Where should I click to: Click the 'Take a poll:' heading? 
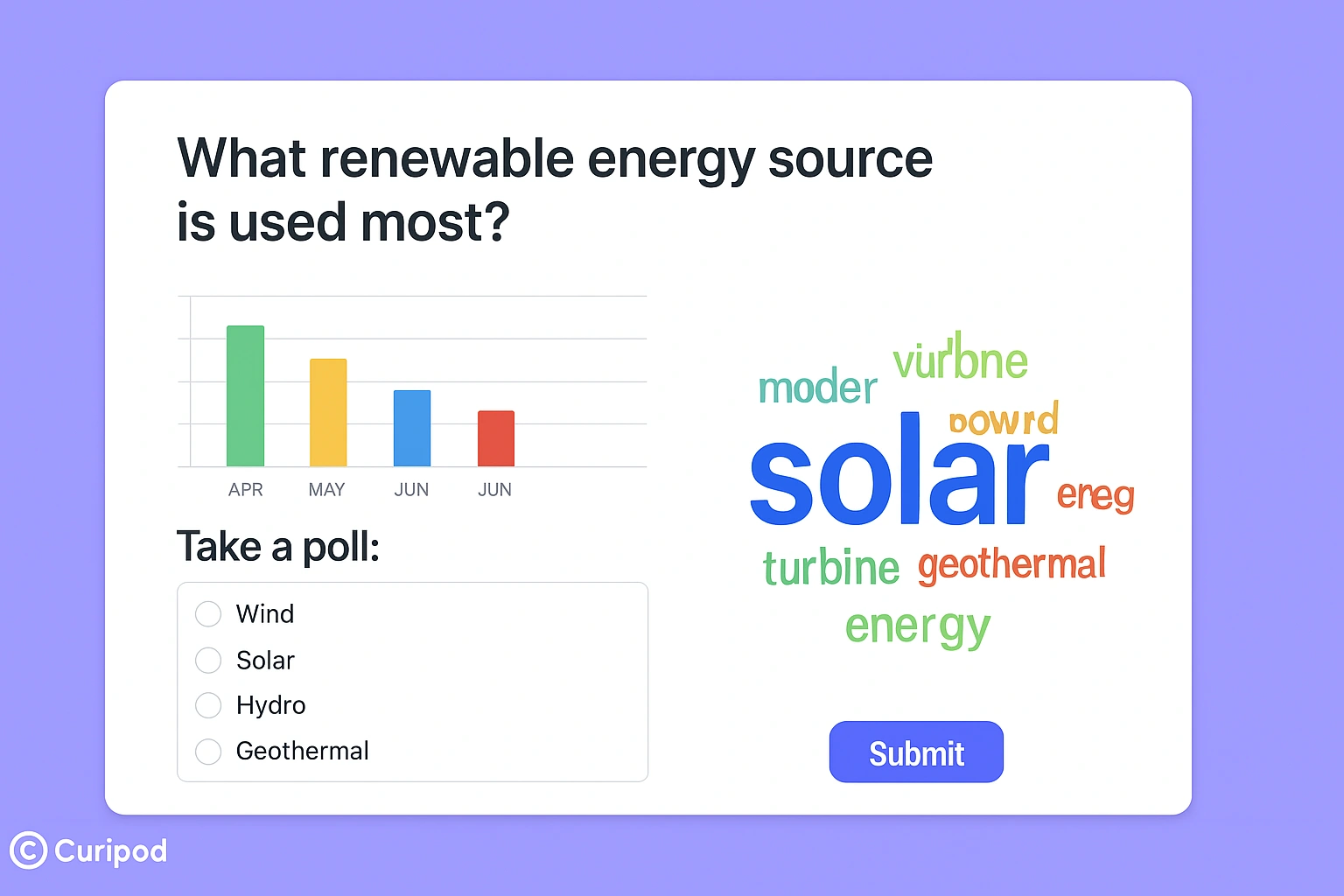278,547
